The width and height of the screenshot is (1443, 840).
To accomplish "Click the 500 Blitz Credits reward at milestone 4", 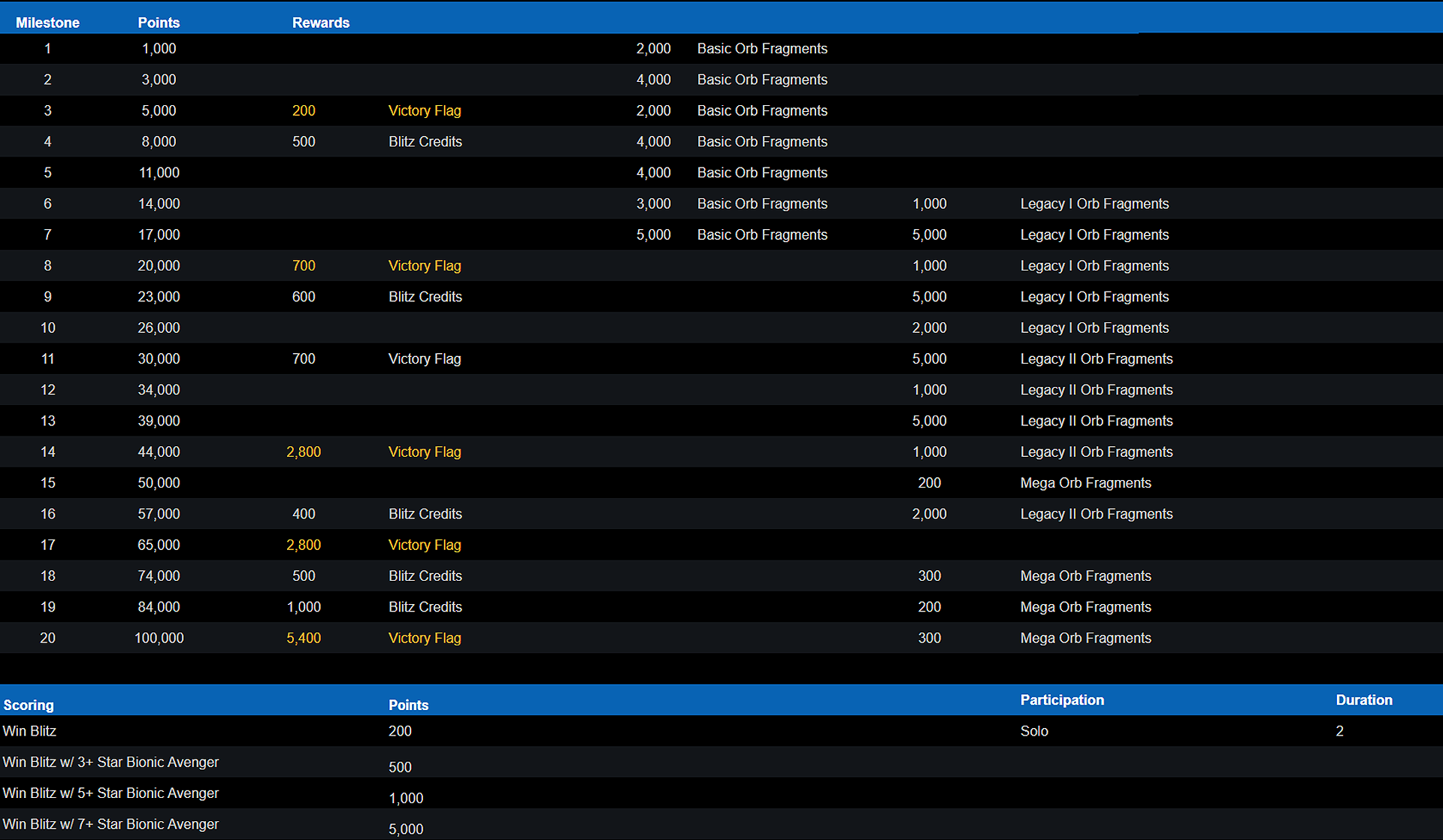I will (304, 141).
